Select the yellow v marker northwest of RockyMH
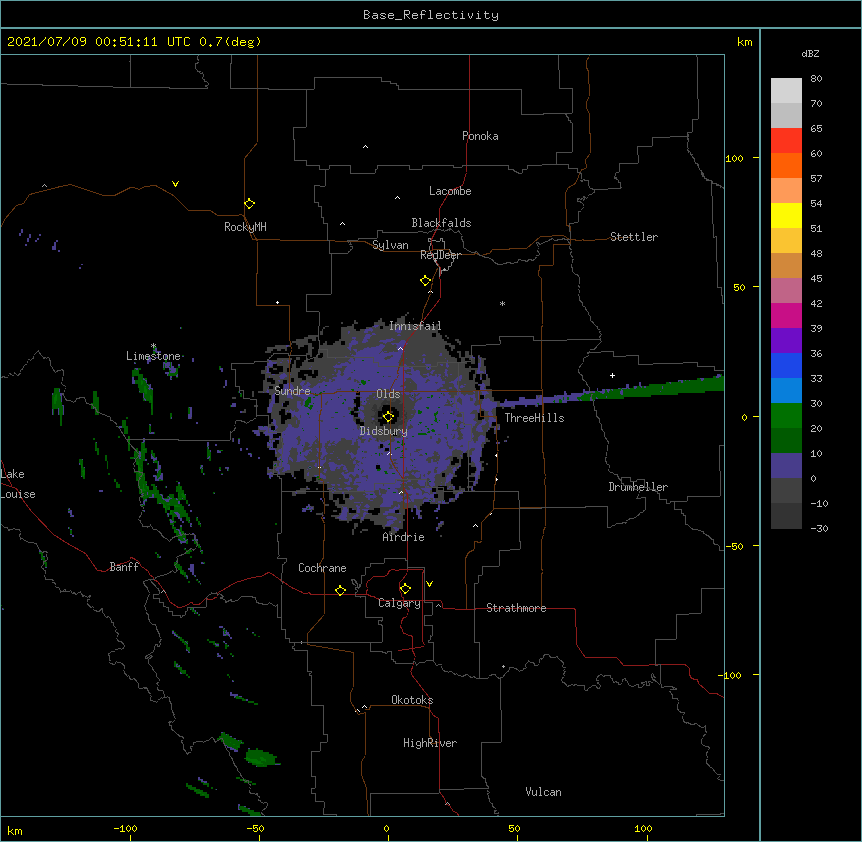Image resolution: width=862 pixels, height=842 pixels. pyautogui.click(x=175, y=184)
